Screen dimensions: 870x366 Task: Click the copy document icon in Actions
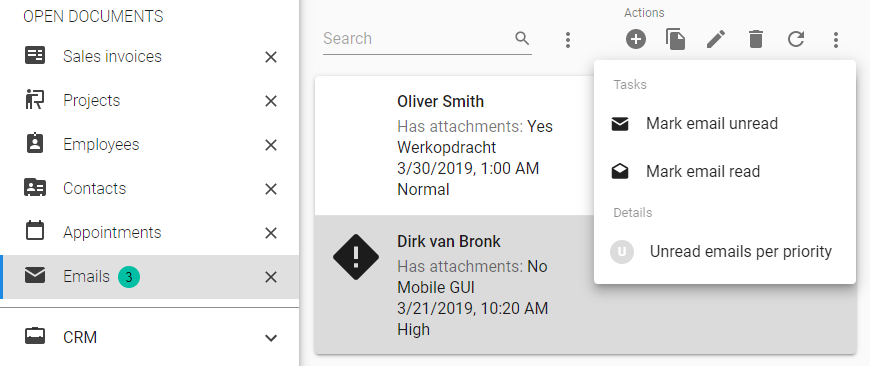click(676, 39)
